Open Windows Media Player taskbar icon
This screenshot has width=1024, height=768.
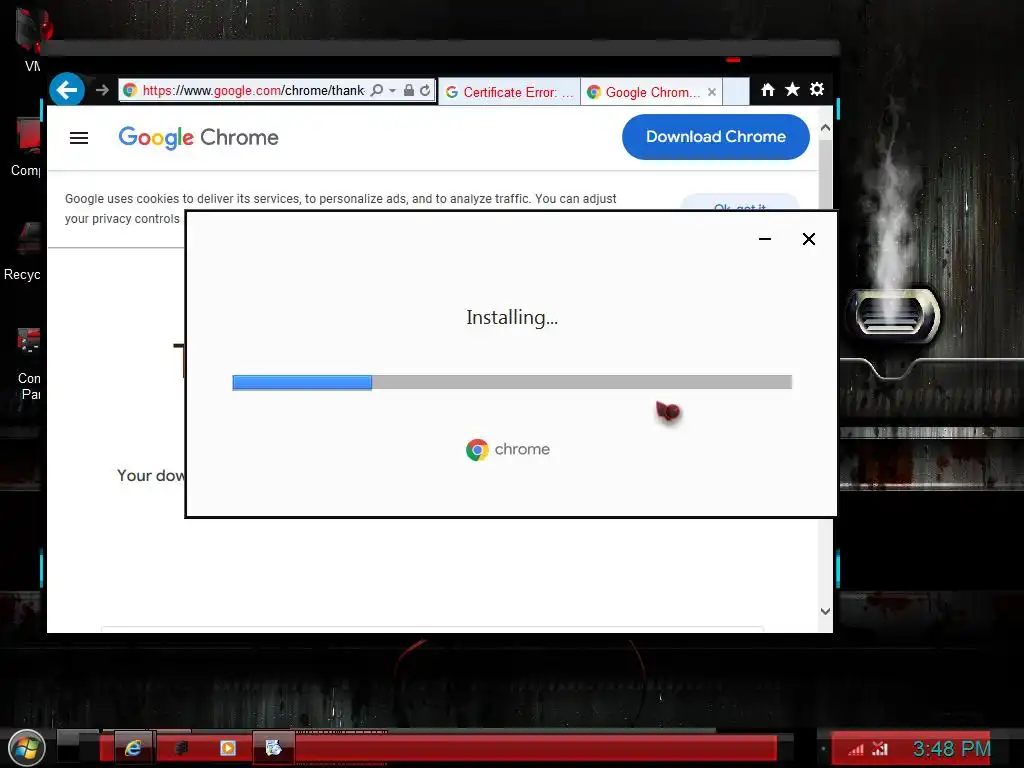pos(227,748)
